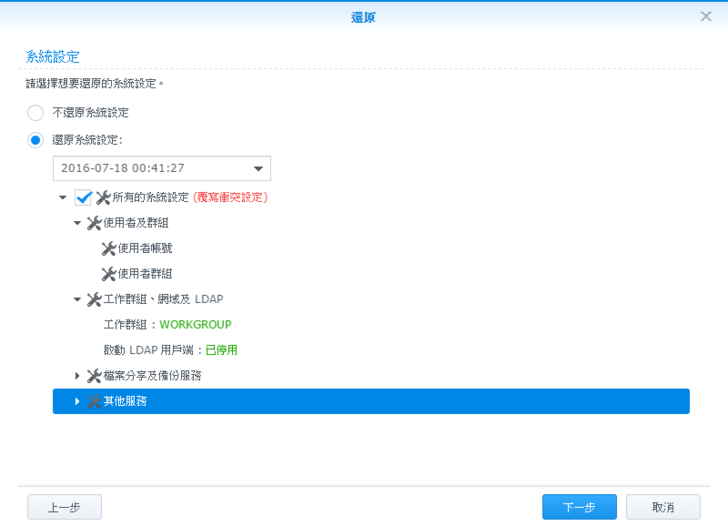Image resolution: width=728 pixels, height=526 pixels.
Task: Click the WORKGROUP value text
Action: 195,325
